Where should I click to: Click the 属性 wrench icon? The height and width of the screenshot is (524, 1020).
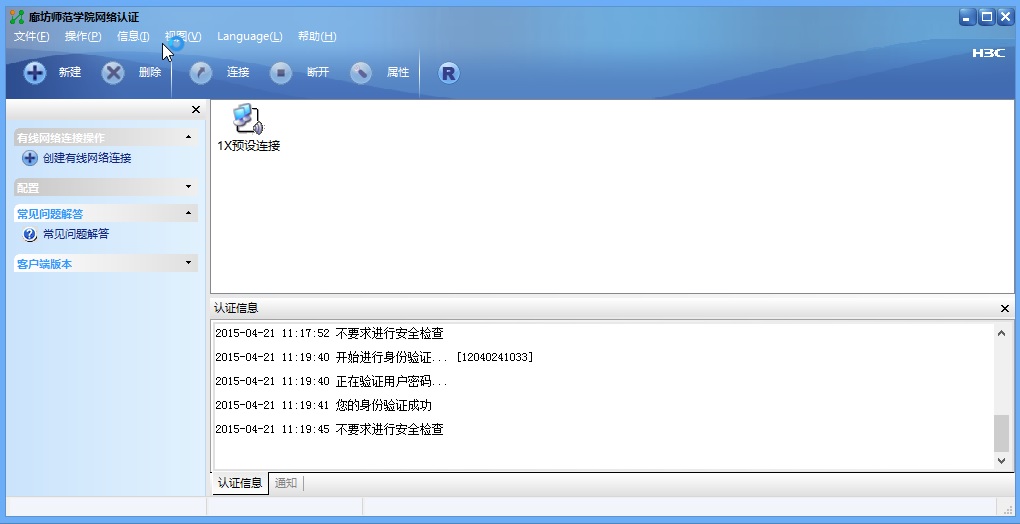(x=361, y=72)
